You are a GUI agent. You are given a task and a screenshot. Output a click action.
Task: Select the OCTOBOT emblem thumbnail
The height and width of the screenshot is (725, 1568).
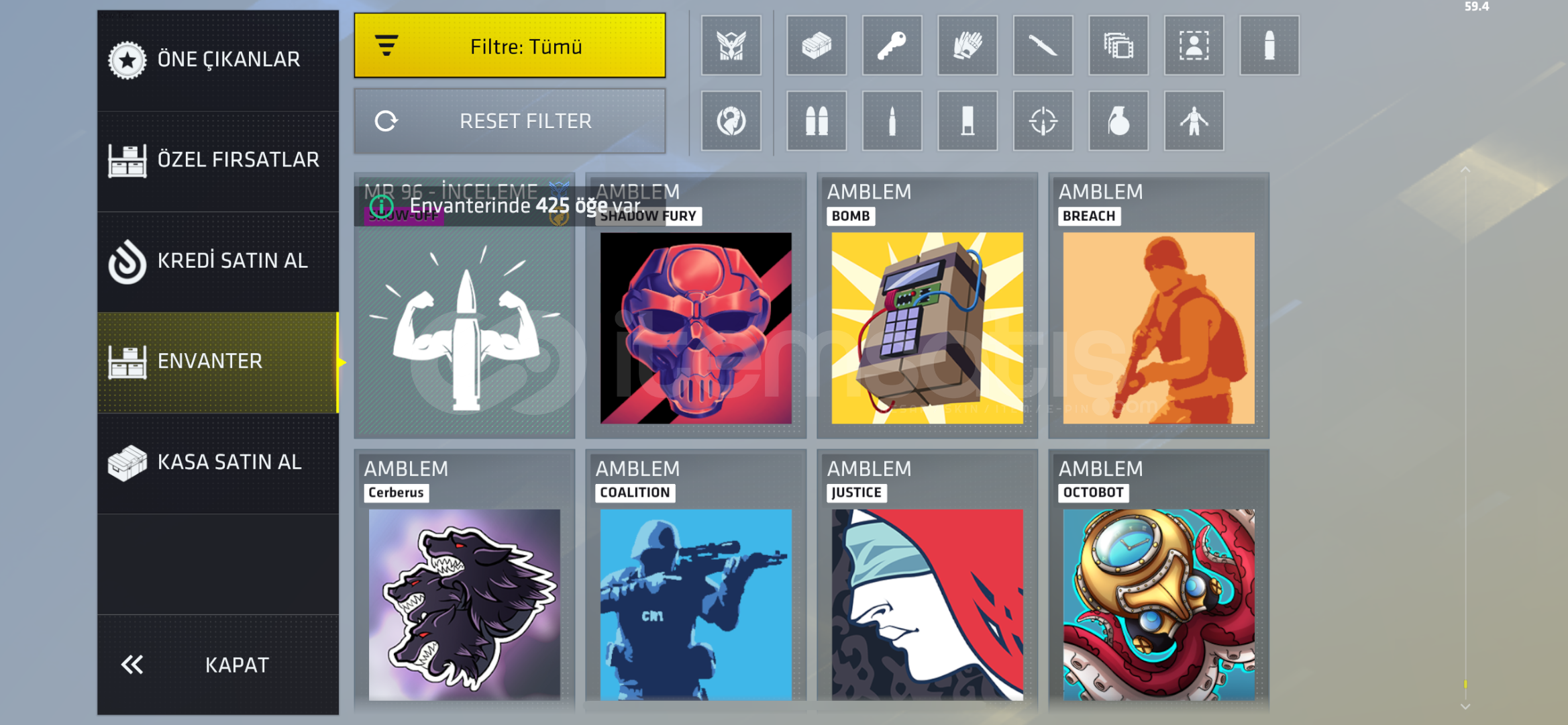pyautogui.click(x=1159, y=605)
